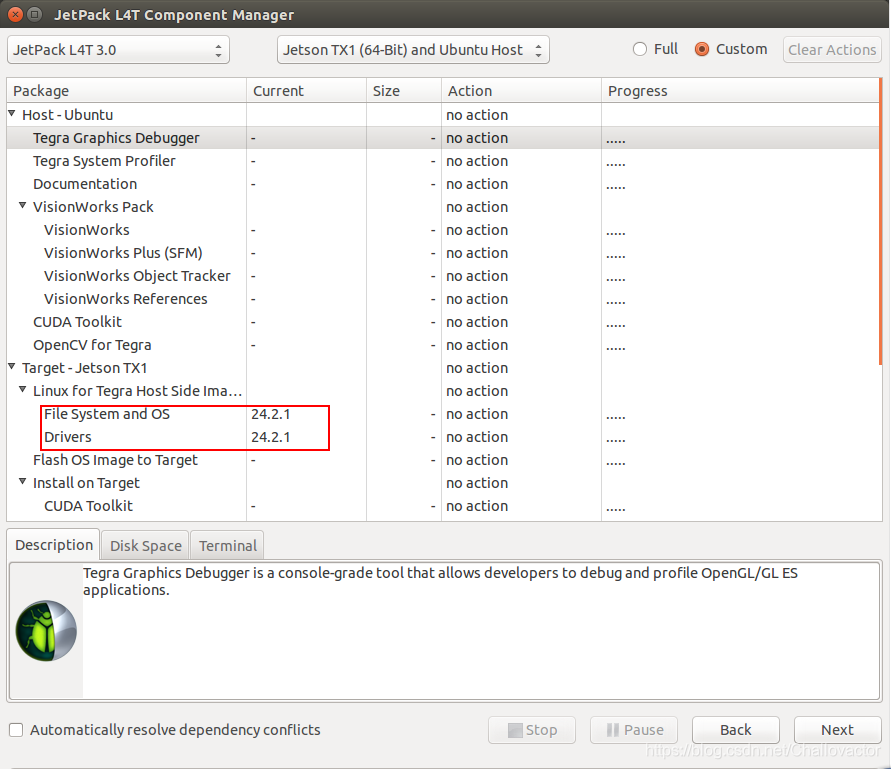Click the Current column header
This screenshot has height=769, width=891.
tap(307, 91)
